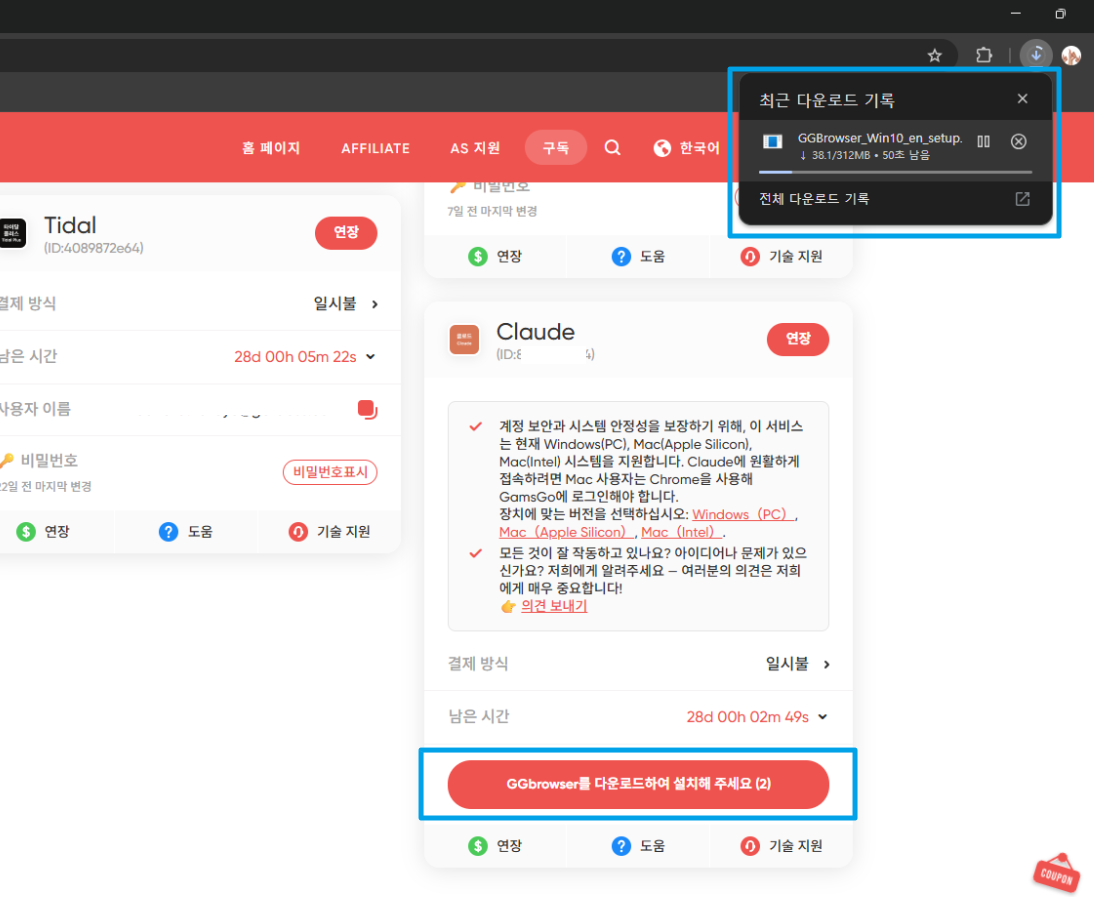Image resolution: width=1094 pixels, height=897 pixels.
Task: Click the 도움 question icon on the card above Claude
Action: (x=621, y=257)
